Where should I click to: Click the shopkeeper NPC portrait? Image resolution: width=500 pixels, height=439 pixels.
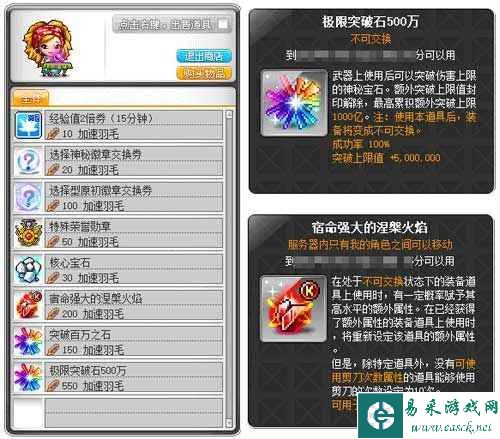[x=48, y=49]
